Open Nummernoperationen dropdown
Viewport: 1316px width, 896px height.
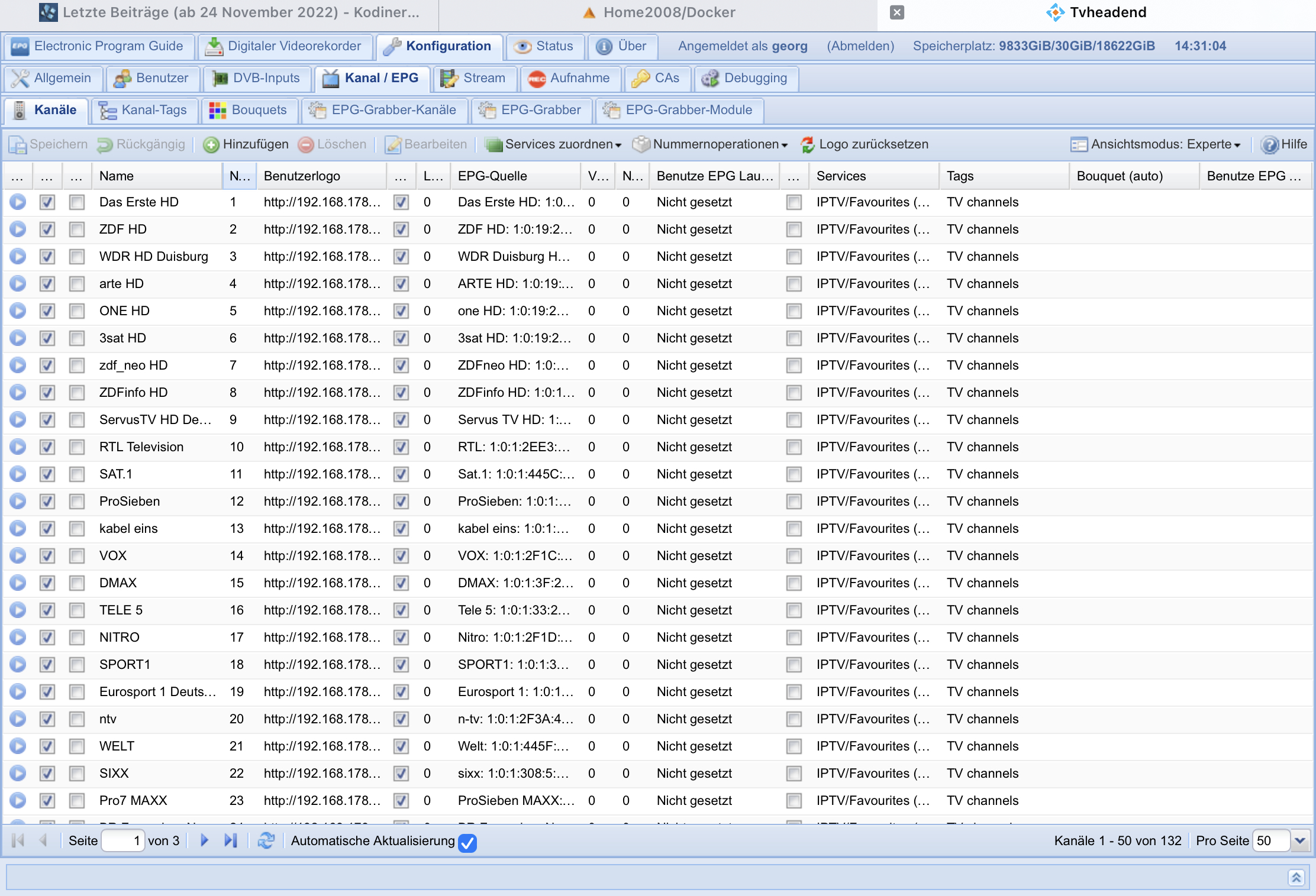(x=711, y=144)
